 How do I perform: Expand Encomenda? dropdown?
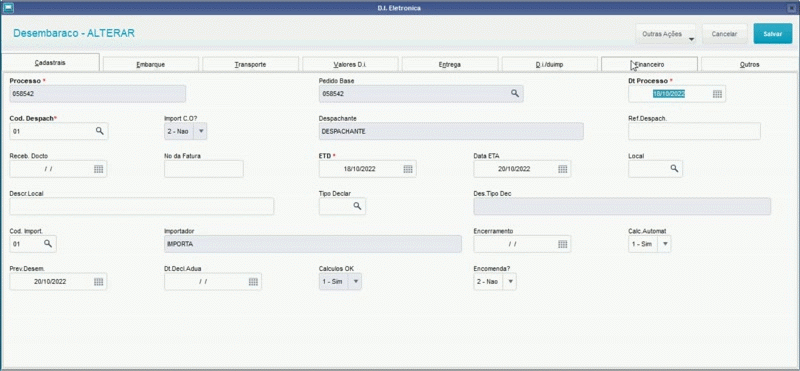510,282
